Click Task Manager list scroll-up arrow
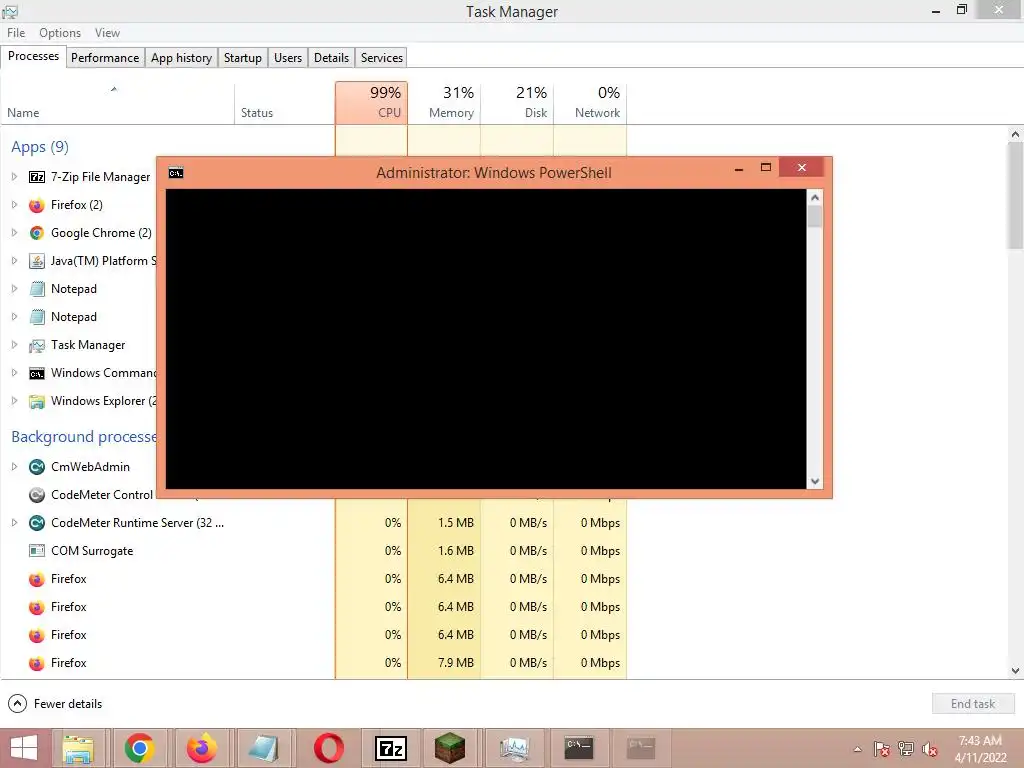The image size is (1024, 768). pos(1015,135)
